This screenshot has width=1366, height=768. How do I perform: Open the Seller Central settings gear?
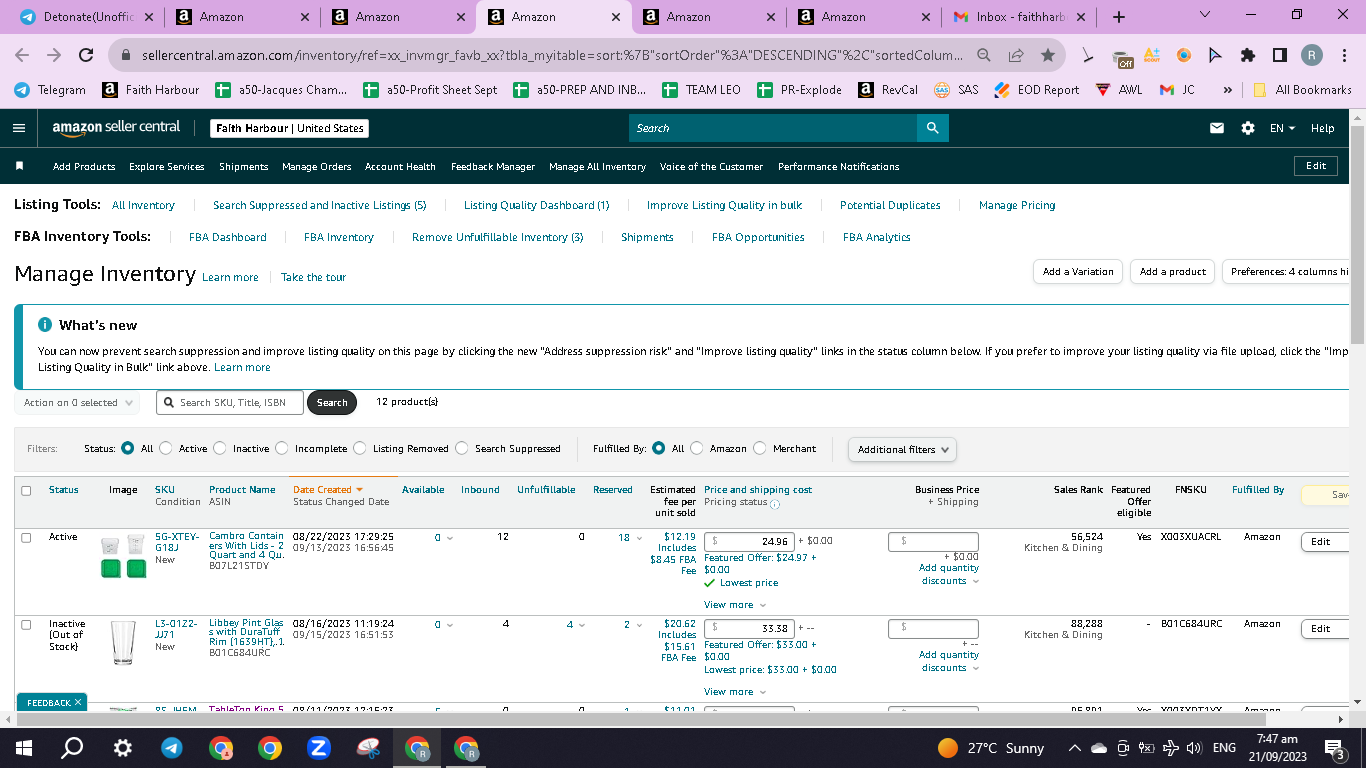pyautogui.click(x=1248, y=128)
